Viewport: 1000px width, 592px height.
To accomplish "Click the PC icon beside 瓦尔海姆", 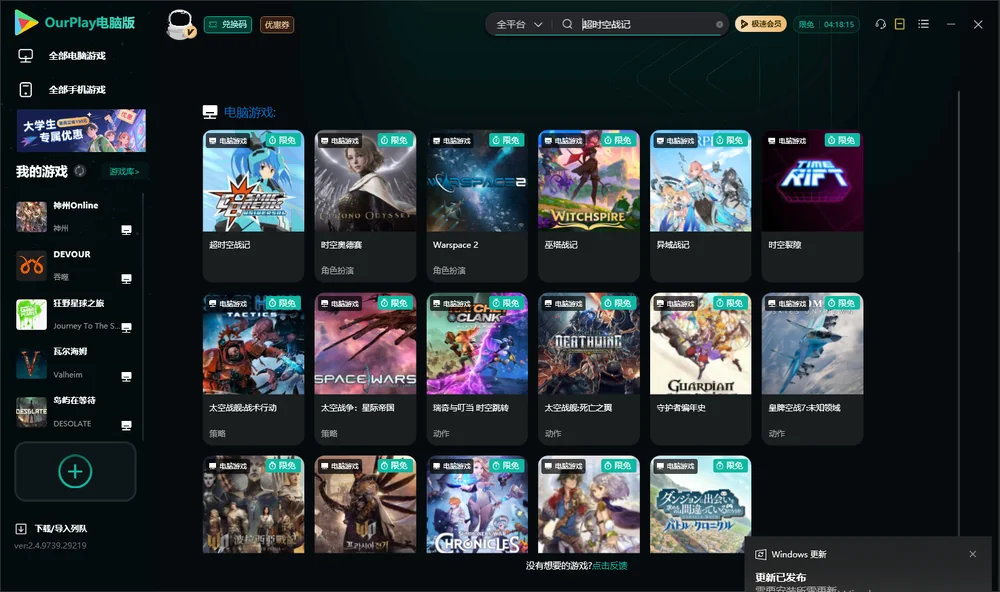I will (126, 376).
